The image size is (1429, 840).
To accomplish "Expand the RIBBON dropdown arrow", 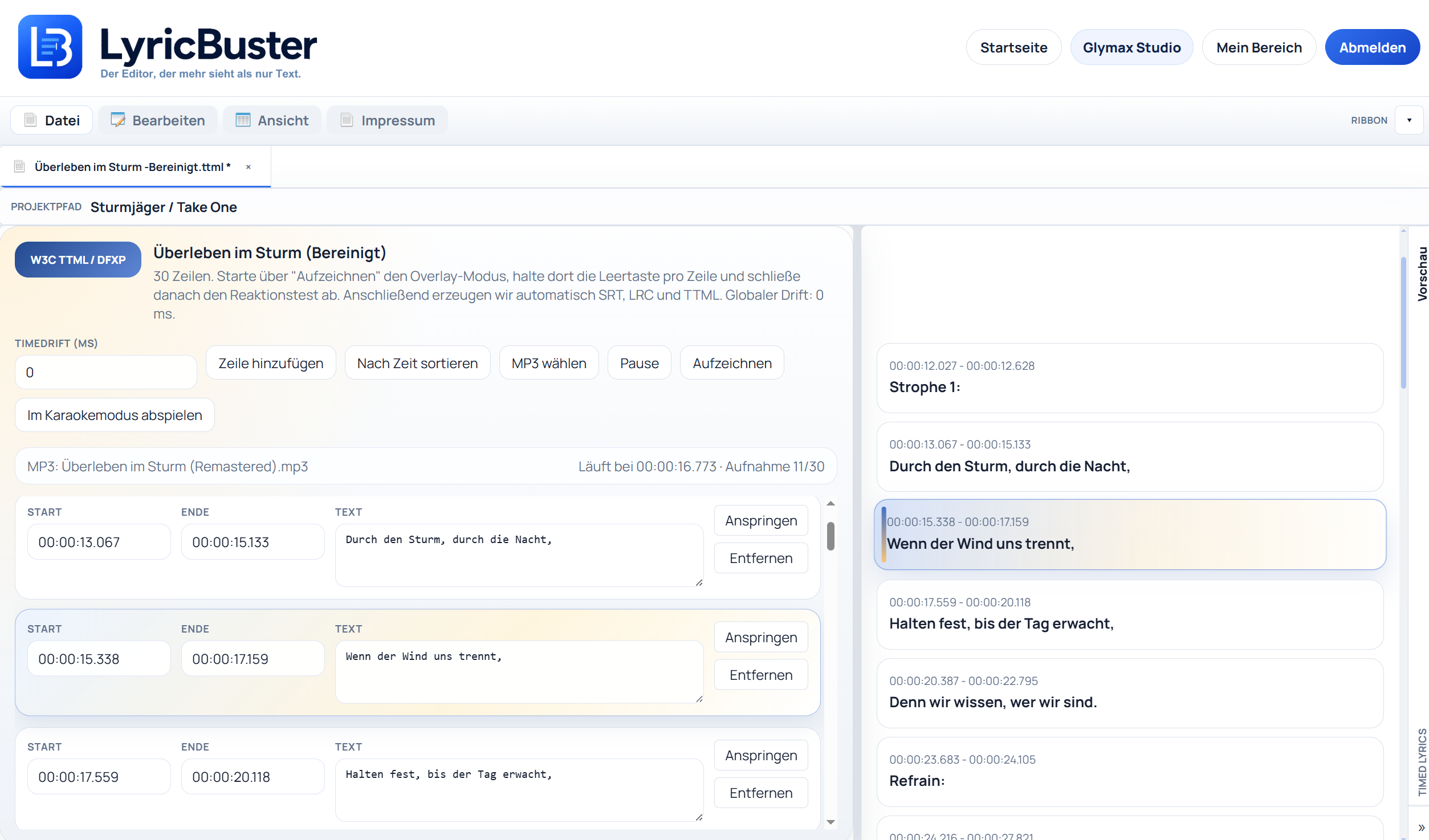I will point(1409,120).
